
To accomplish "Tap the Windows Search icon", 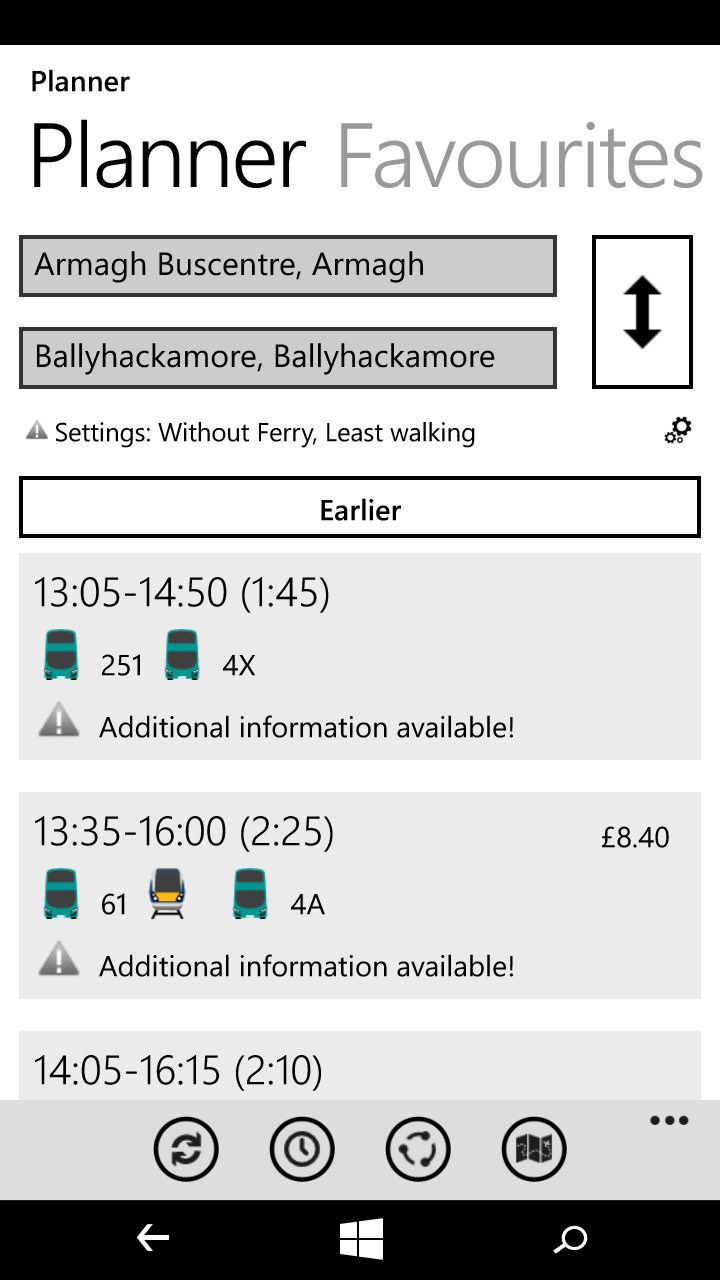I will [x=571, y=1237].
